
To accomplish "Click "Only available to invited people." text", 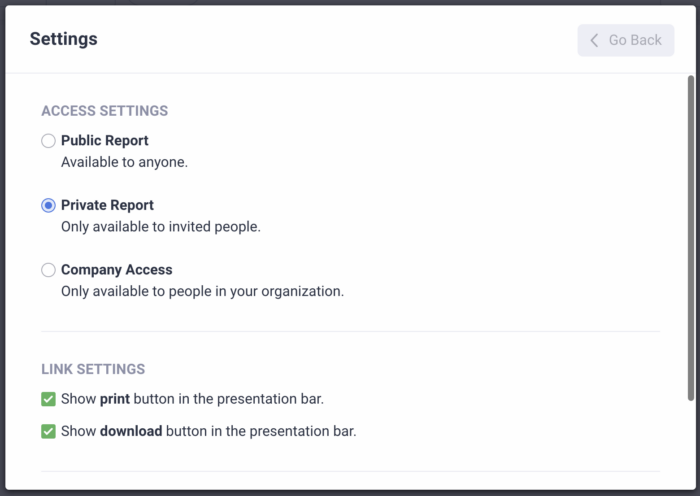I will [x=160, y=226].
